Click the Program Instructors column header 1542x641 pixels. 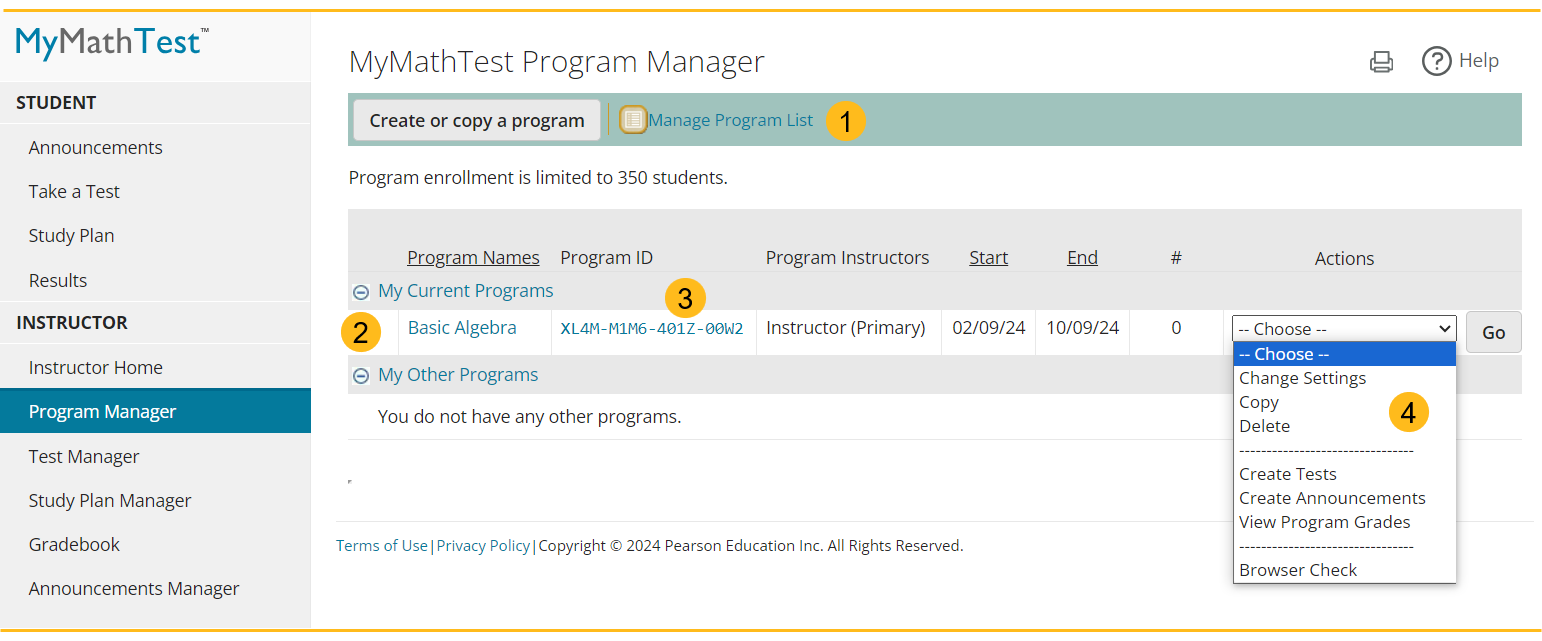click(x=848, y=258)
